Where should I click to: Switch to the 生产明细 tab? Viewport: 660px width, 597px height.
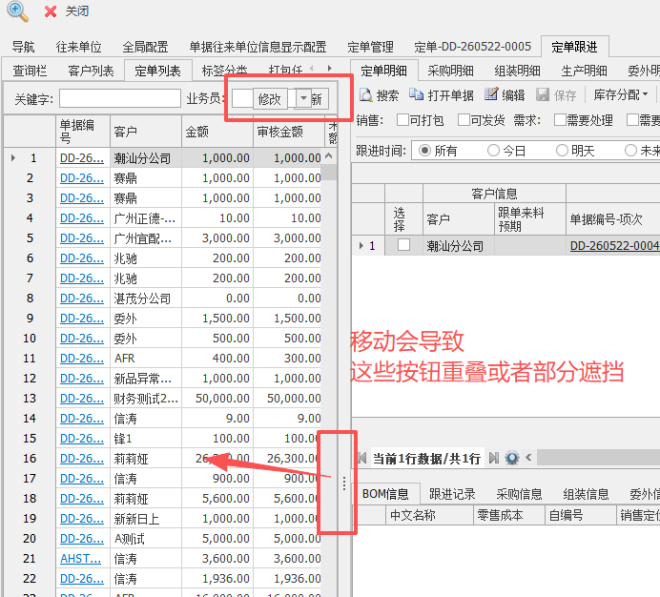pyautogui.click(x=584, y=70)
